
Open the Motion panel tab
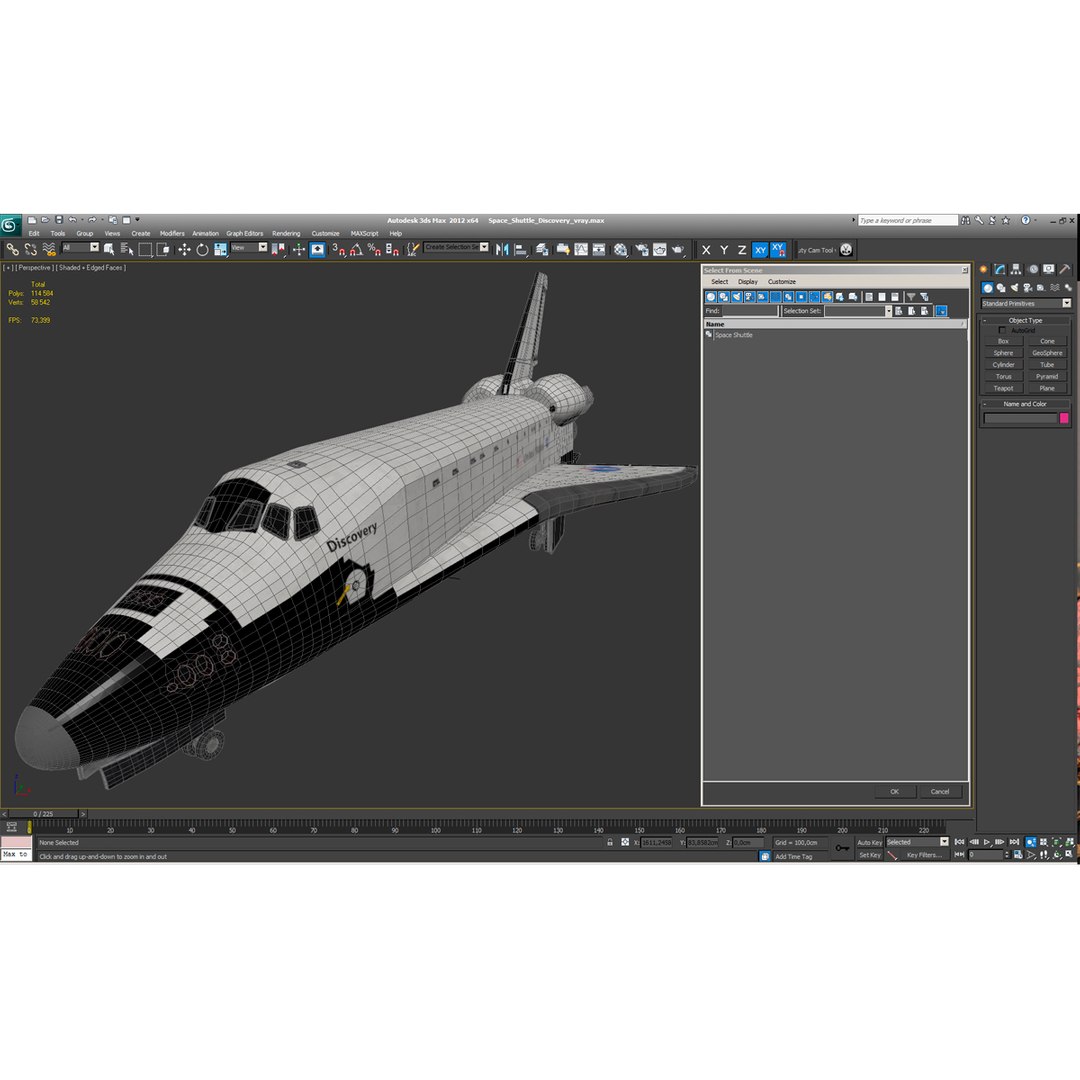coord(1032,269)
